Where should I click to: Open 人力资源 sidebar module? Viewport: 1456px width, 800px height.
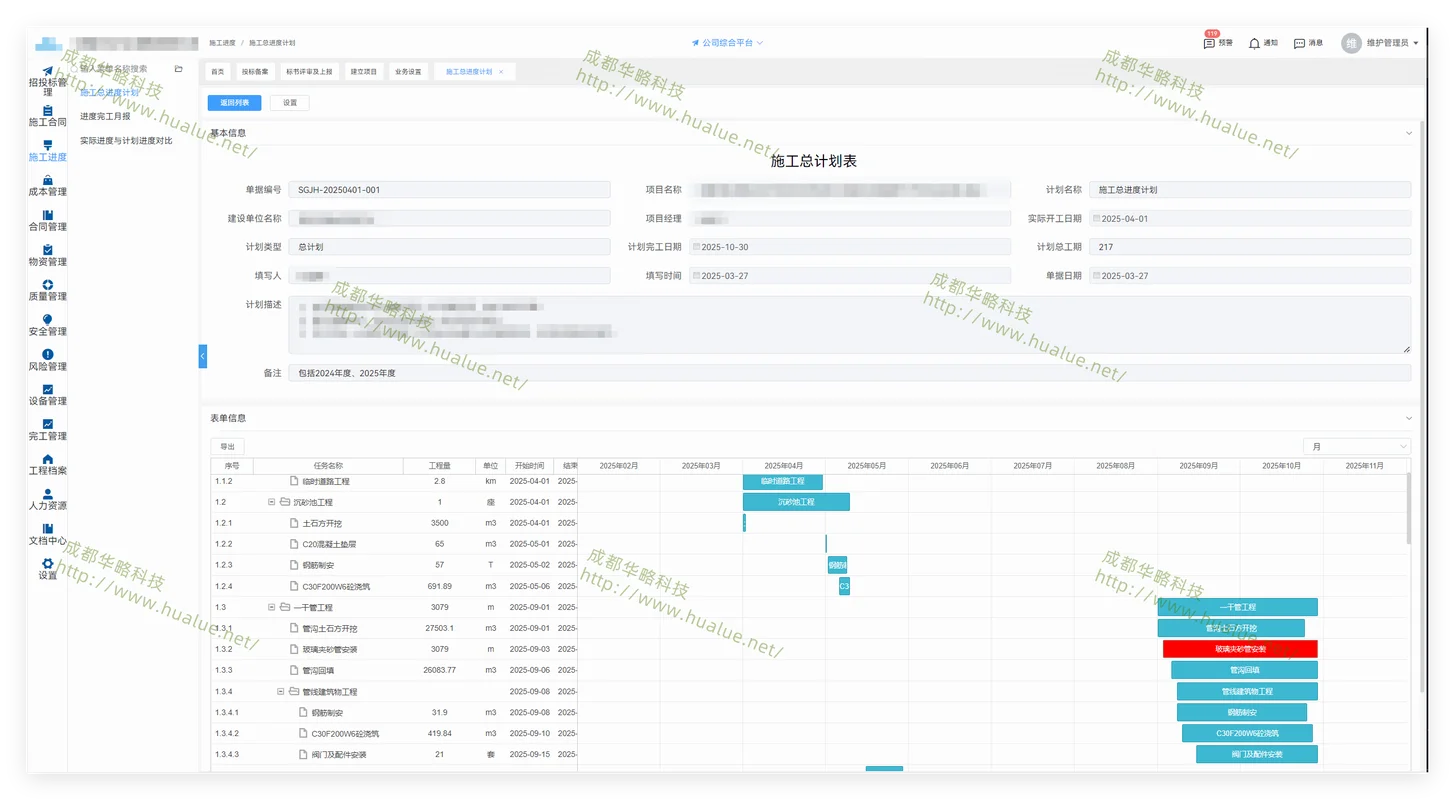[x=47, y=500]
